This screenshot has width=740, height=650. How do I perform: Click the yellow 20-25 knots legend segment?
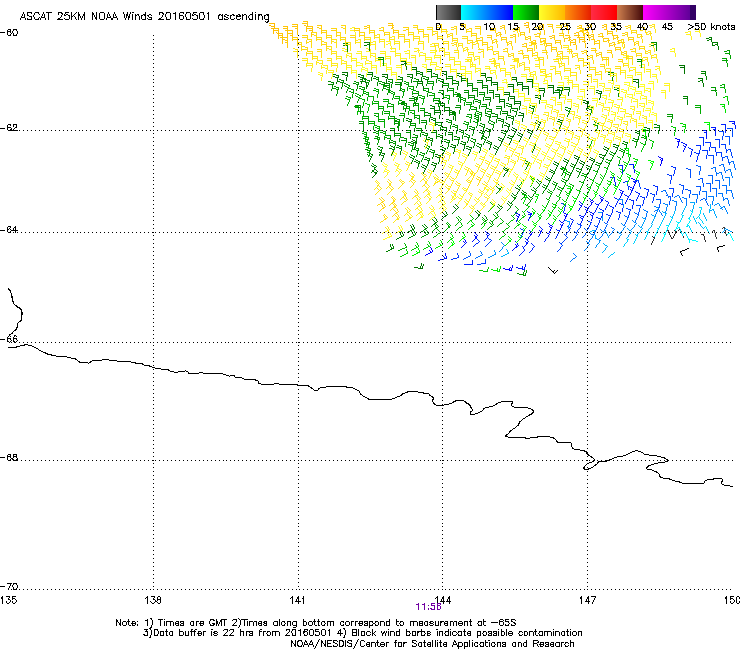(x=552, y=12)
